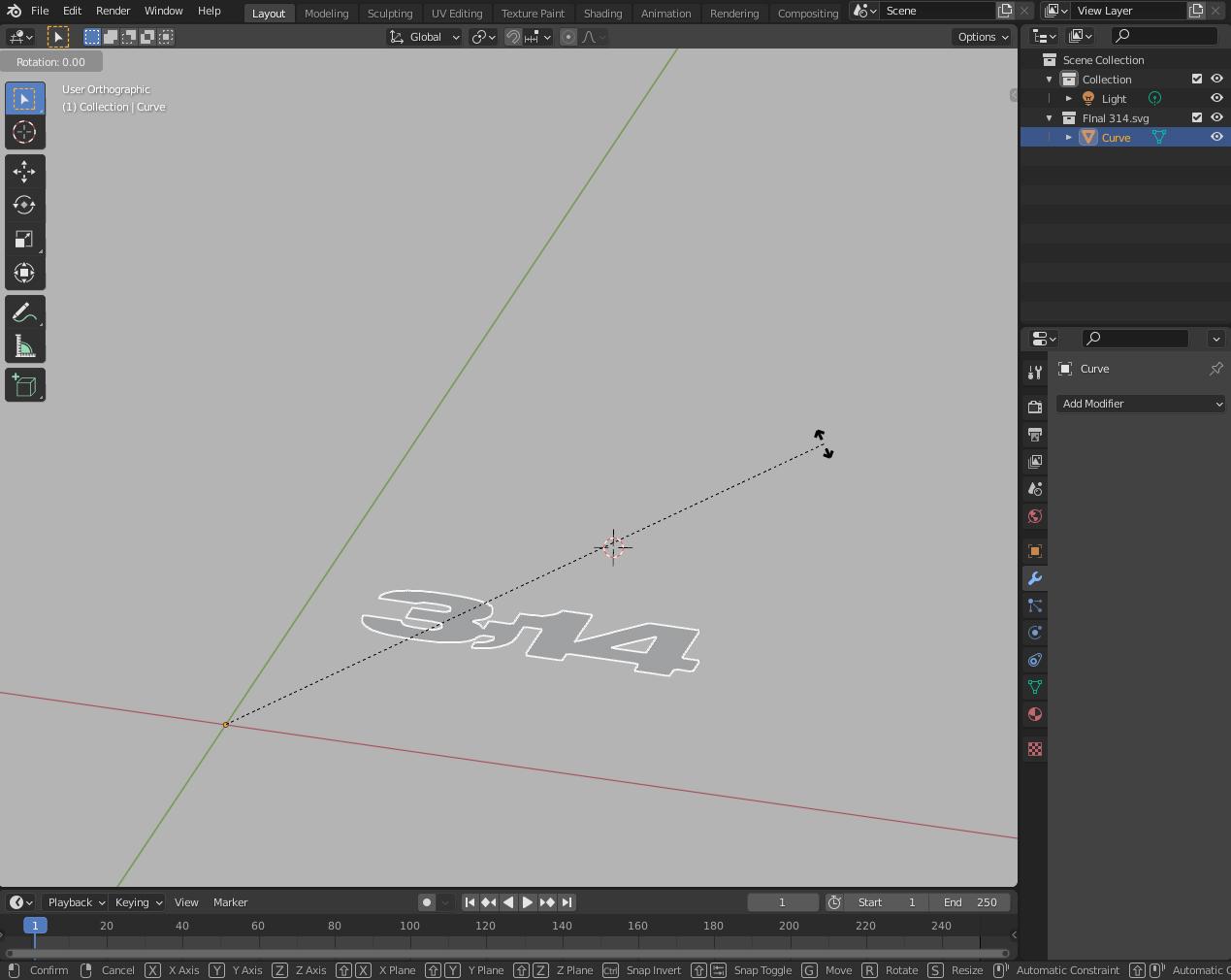Jump to the last frame

[567, 902]
